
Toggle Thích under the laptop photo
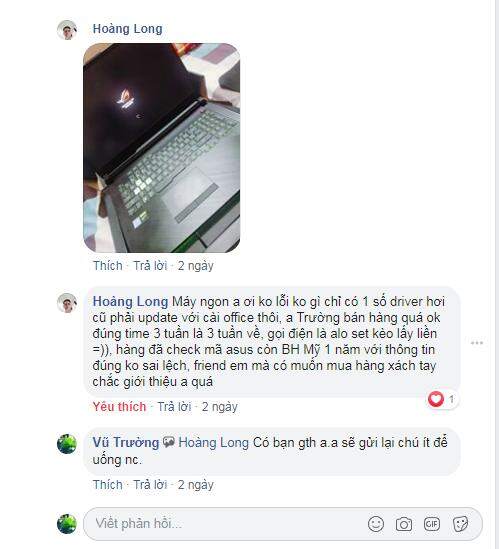(108, 266)
